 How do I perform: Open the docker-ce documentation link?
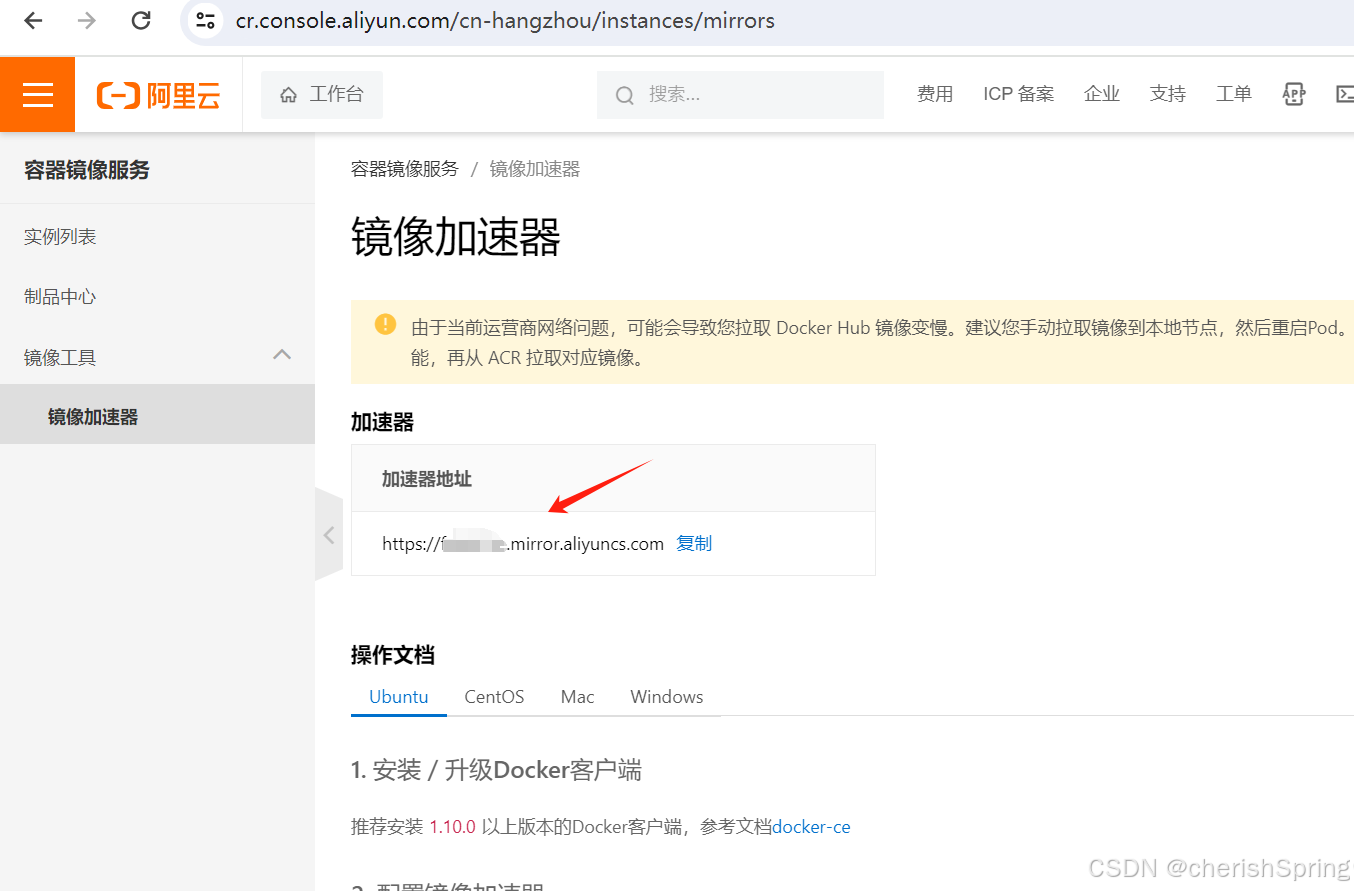click(811, 827)
